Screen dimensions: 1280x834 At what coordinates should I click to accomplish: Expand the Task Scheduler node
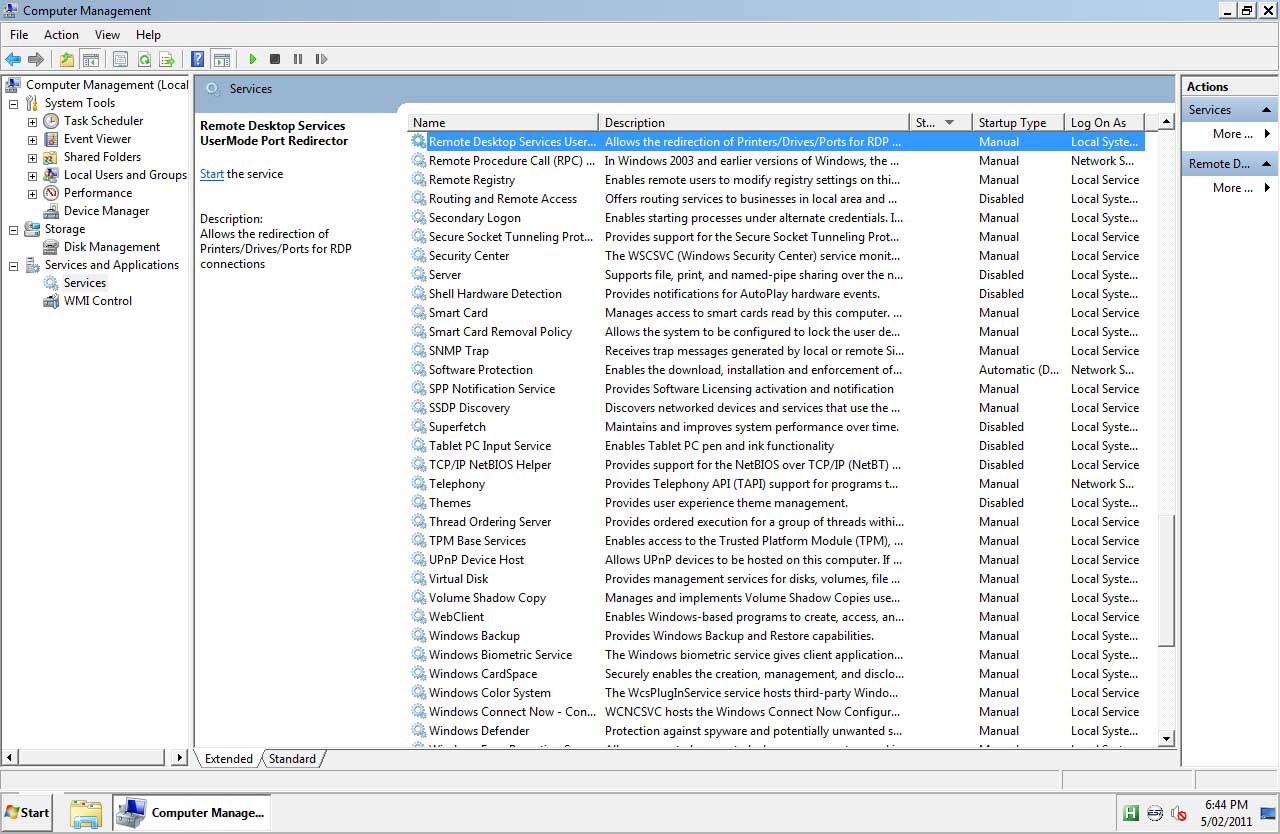(32, 121)
